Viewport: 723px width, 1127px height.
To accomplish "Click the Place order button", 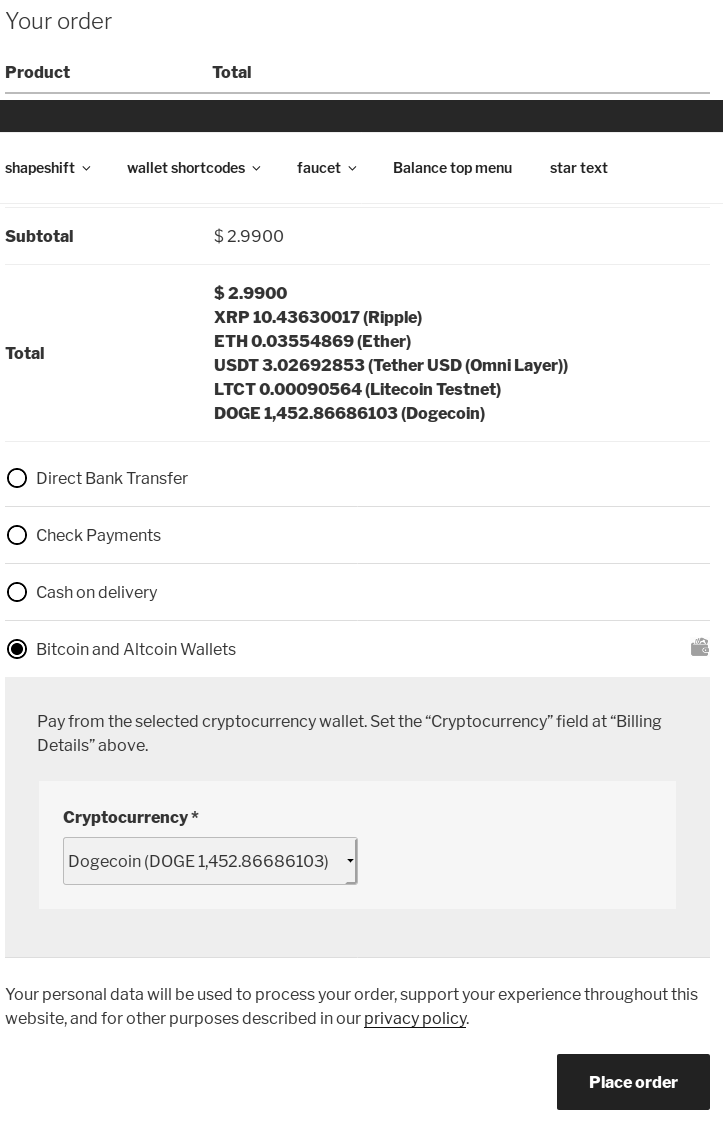I will (633, 1082).
